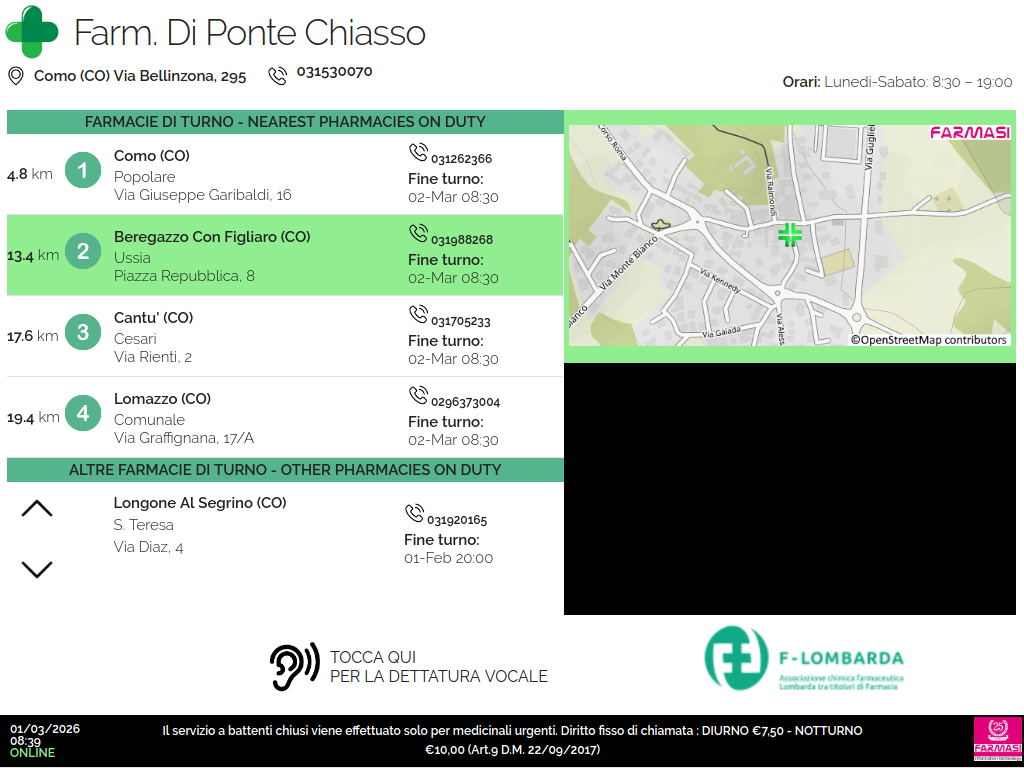Open the OpenStreetMap contributors link
The height and width of the screenshot is (768, 1024).
[929, 340]
